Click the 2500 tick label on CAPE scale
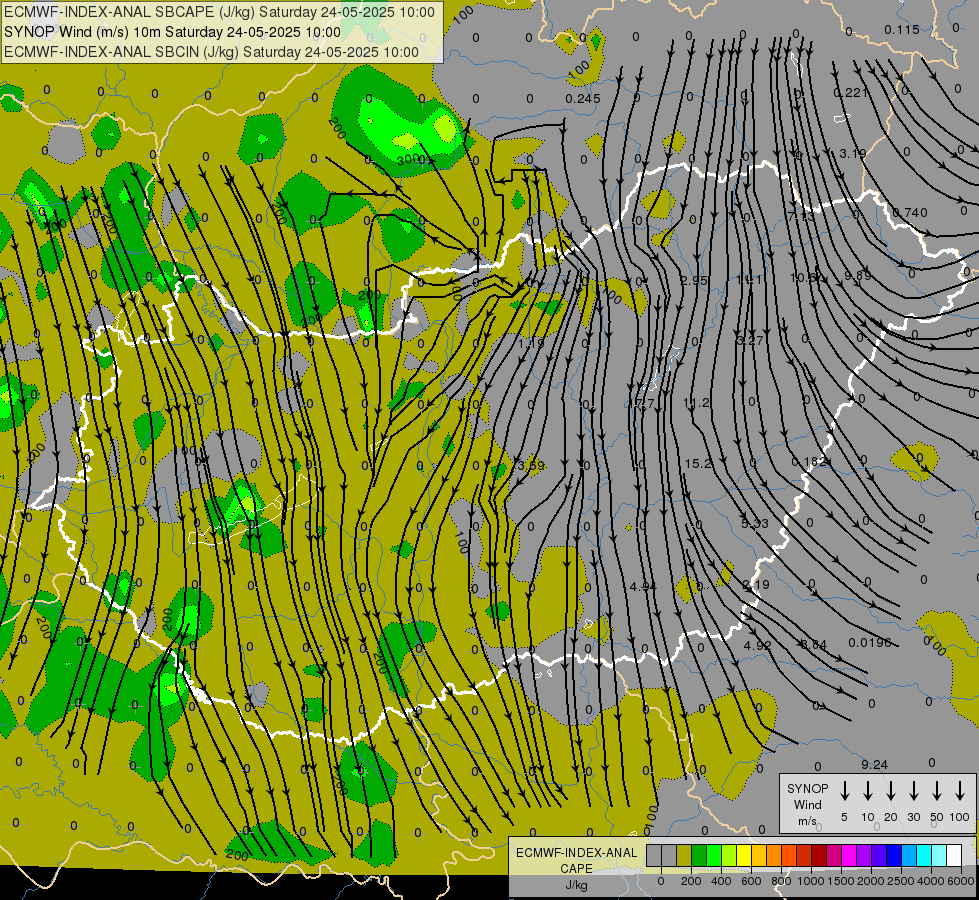The image size is (979, 900). coord(901,881)
